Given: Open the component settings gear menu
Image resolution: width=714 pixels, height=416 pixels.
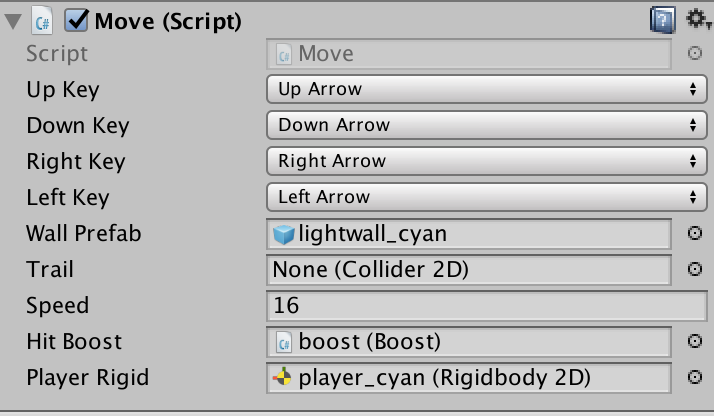Looking at the screenshot, I should click(x=695, y=18).
